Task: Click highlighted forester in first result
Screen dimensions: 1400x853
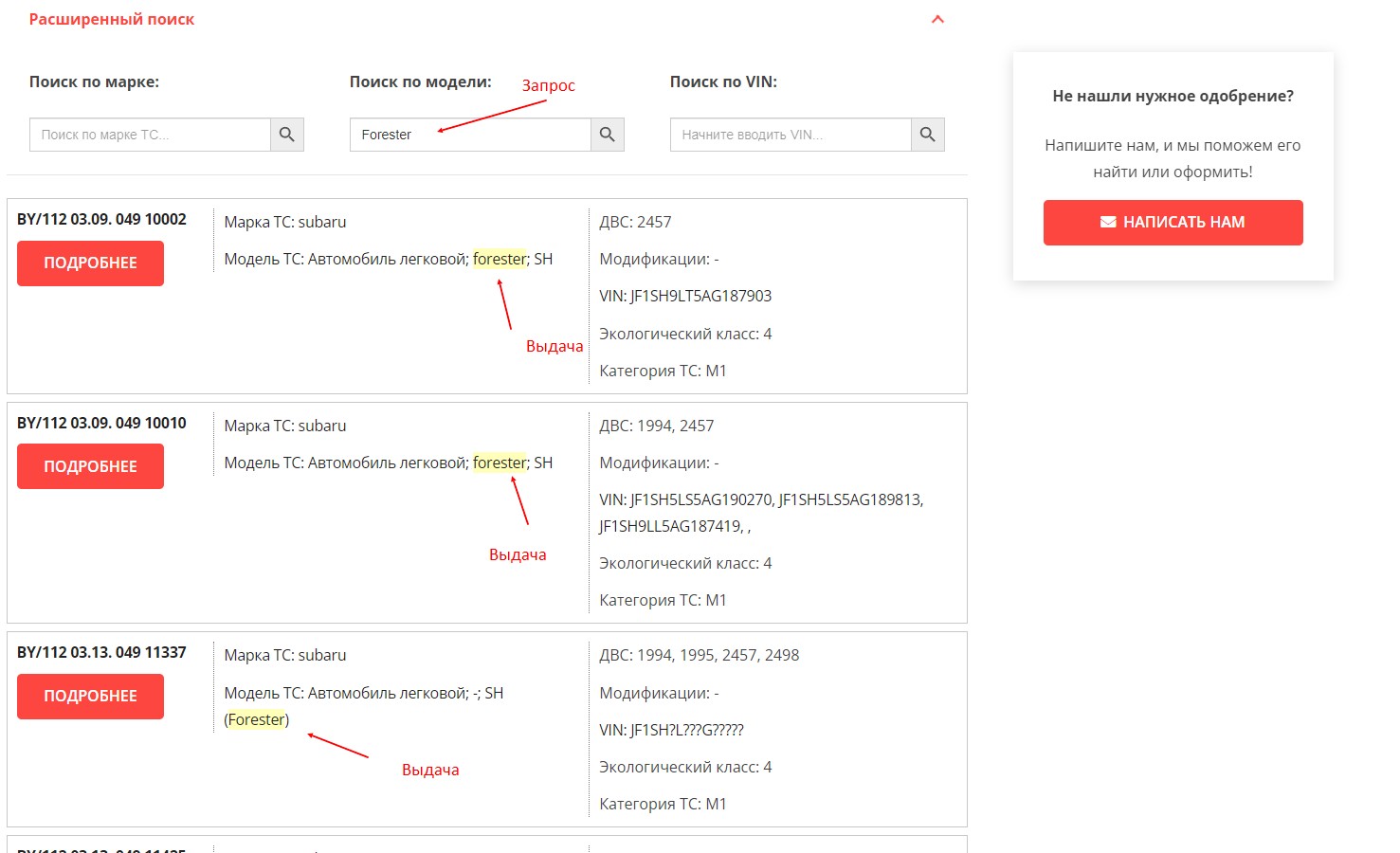Action: point(500,260)
